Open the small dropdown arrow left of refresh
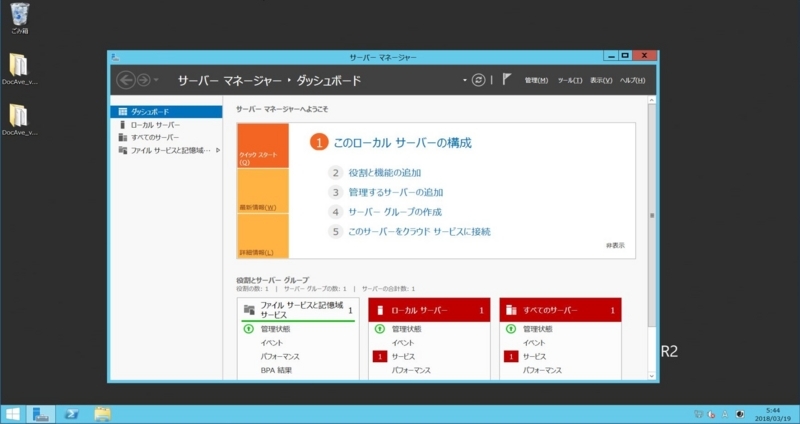Image resolution: width=800 pixels, height=424 pixels. 465,80
